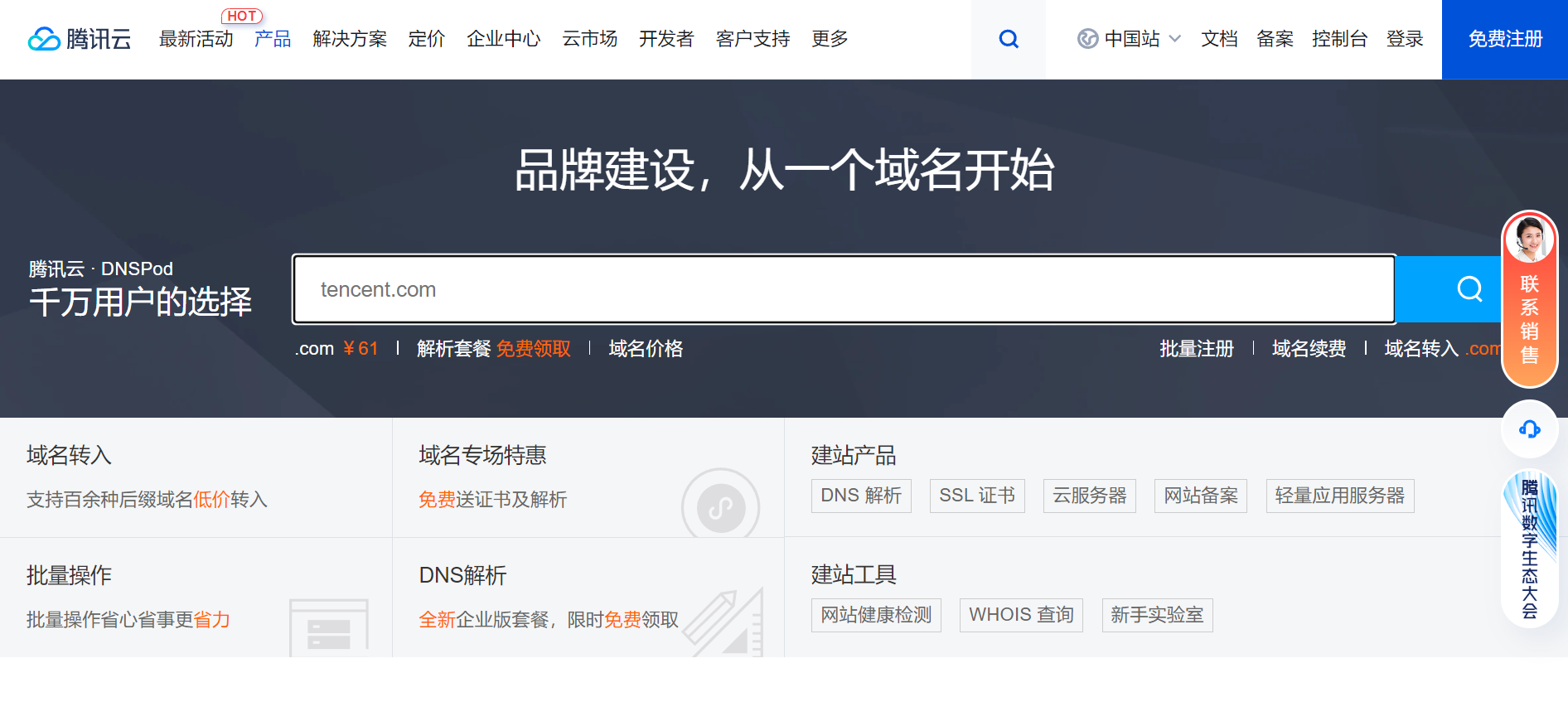Open the 客户支持 menu
Screen dimensions: 1568x726
[753, 39]
